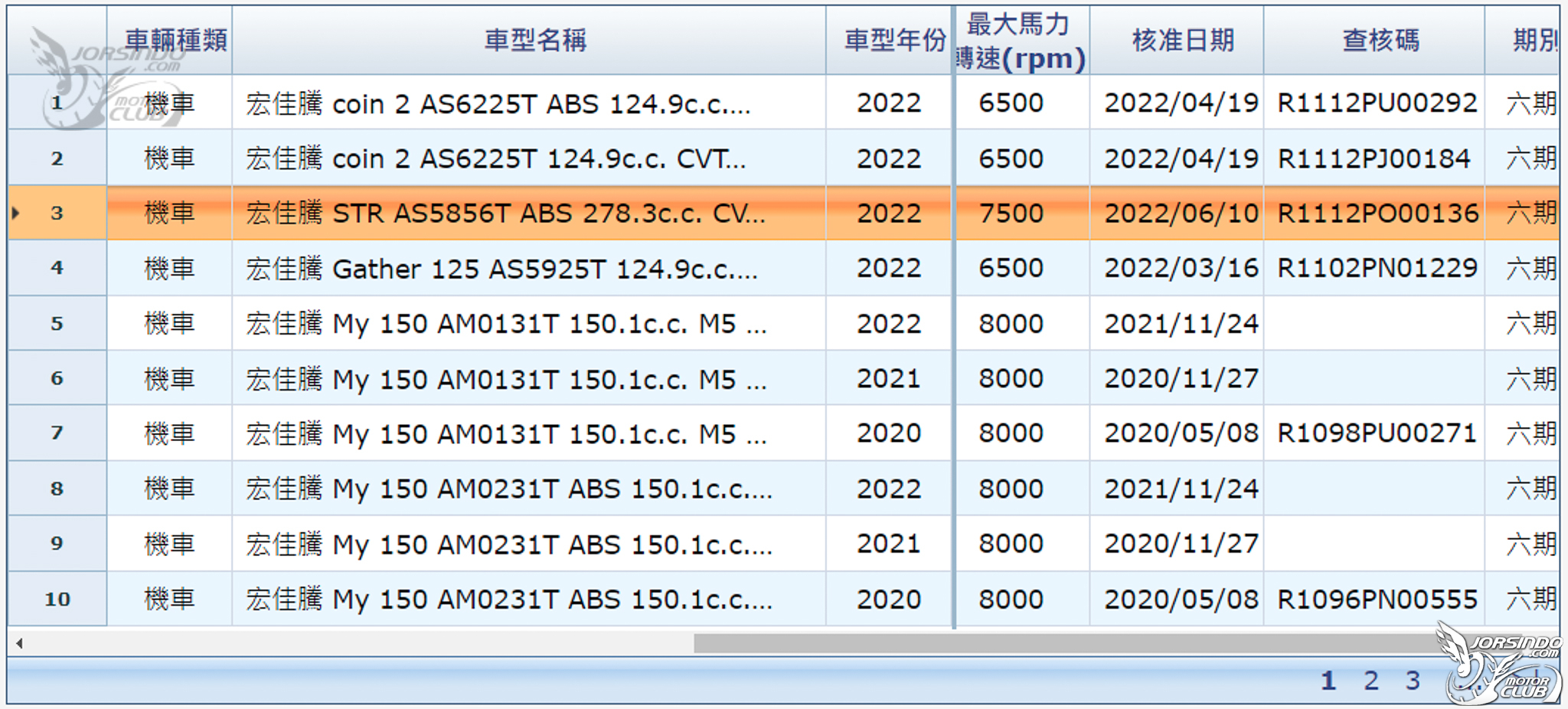The height and width of the screenshot is (709, 1568).
Task: Click check code R1112PO00136
Action: 1377,213
